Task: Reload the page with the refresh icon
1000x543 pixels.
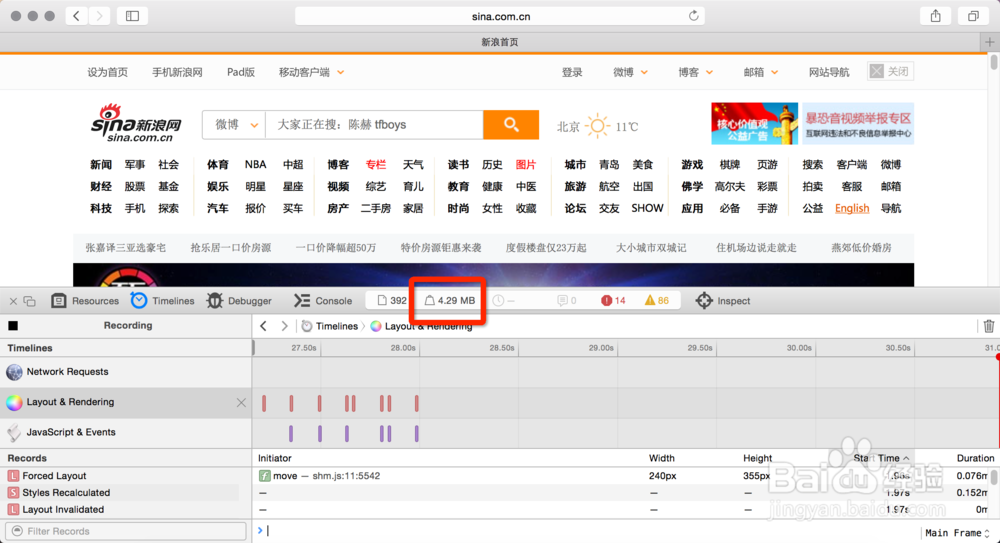Action: [694, 16]
